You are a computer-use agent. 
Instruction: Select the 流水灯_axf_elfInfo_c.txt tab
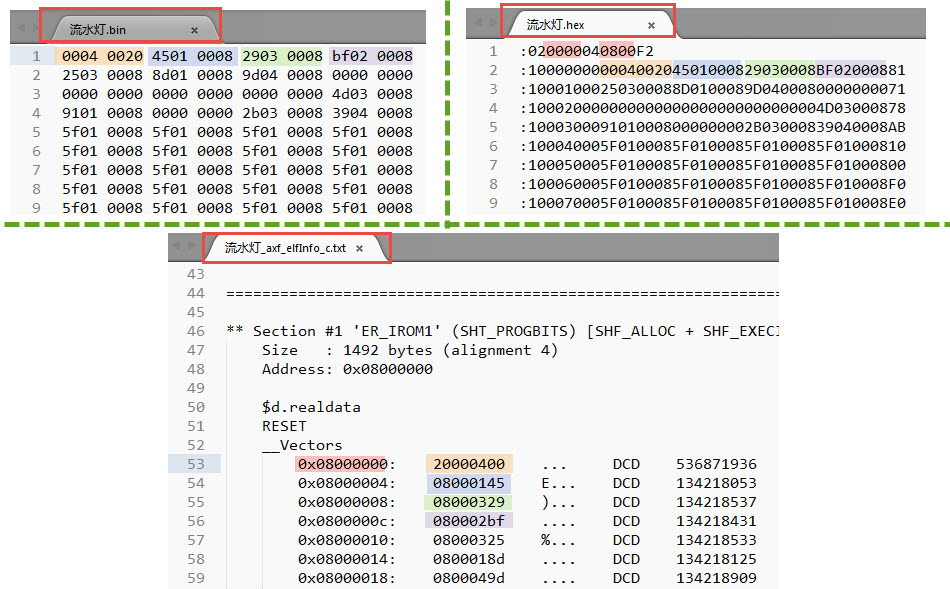click(284, 248)
